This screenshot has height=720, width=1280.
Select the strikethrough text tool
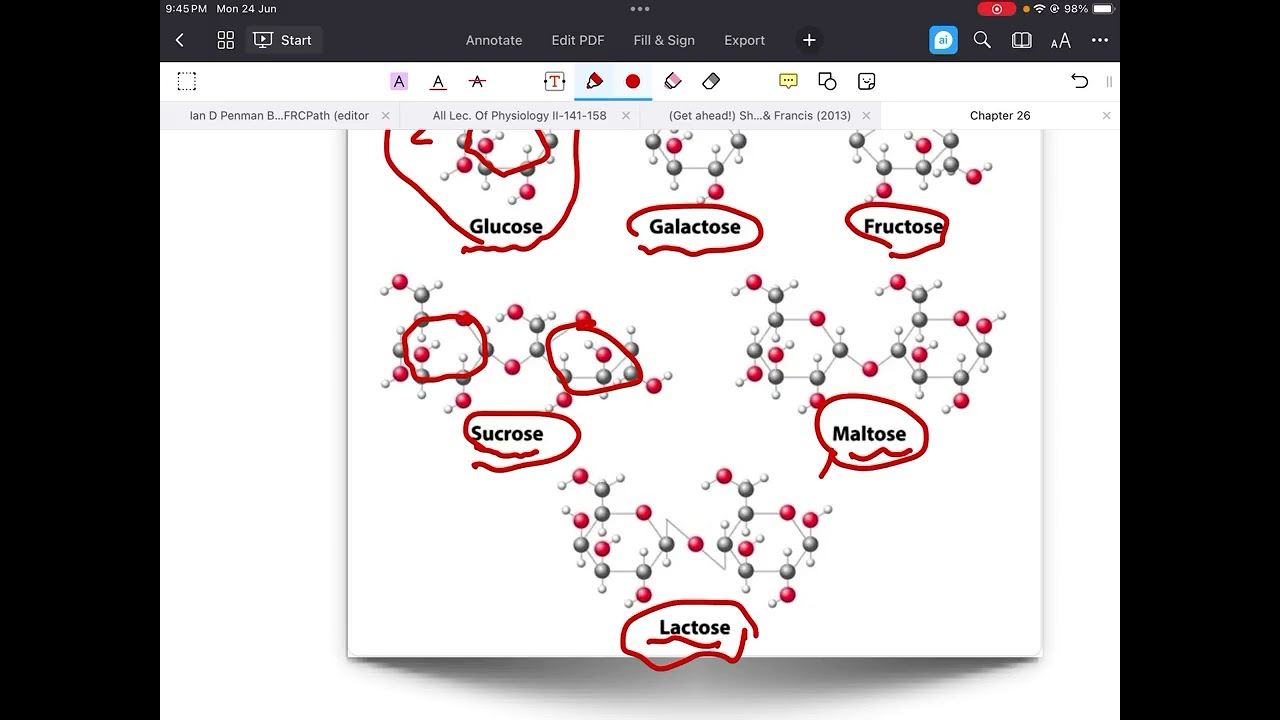point(477,81)
